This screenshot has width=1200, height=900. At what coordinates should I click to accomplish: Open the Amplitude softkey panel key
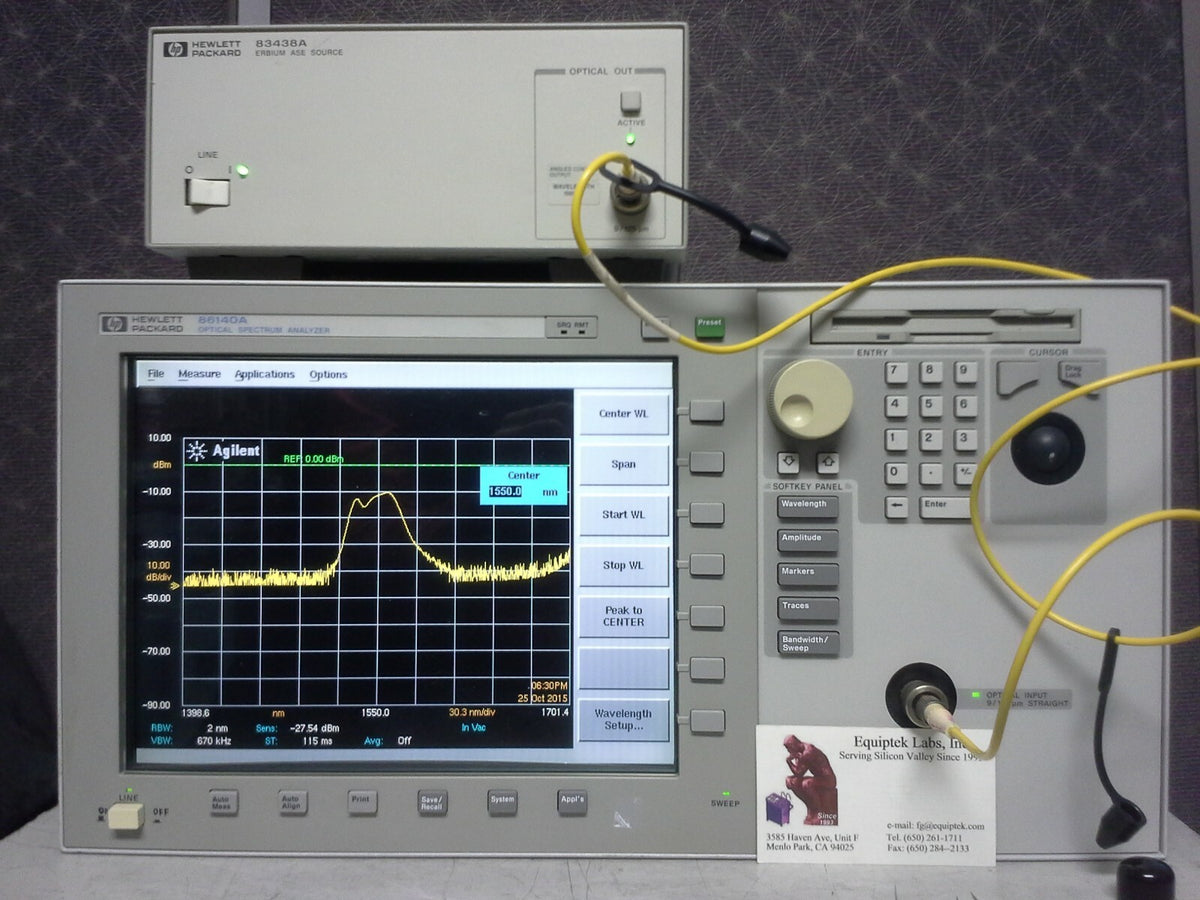[x=807, y=541]
